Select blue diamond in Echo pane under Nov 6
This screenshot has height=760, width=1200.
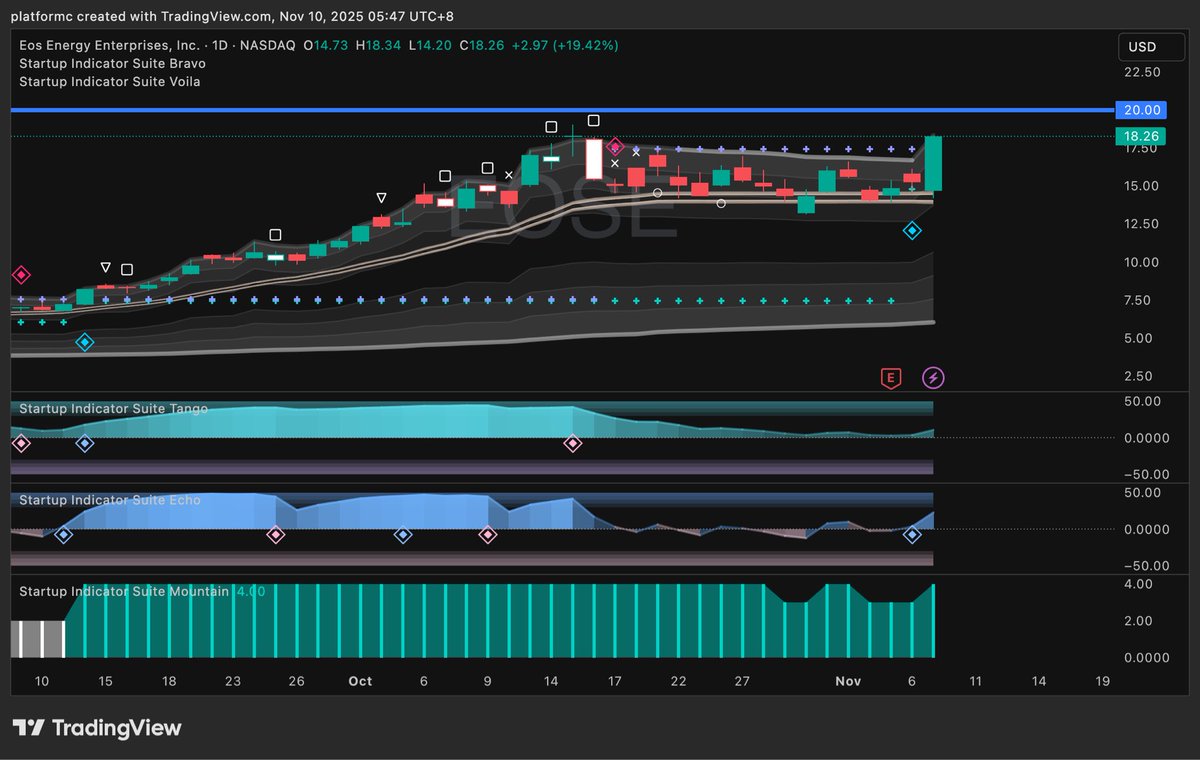click(x=912, y=535)
